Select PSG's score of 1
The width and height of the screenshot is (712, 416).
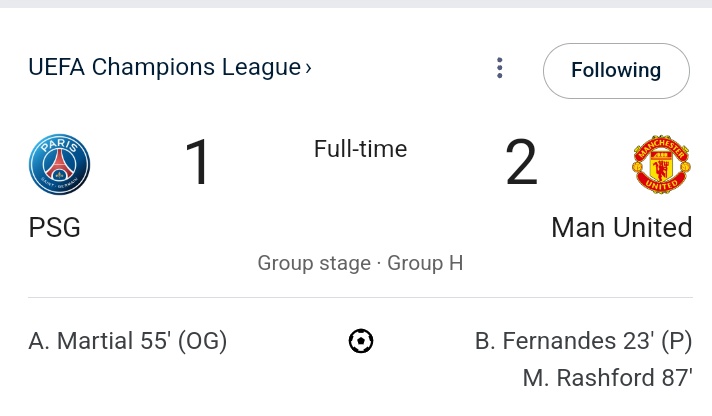coord(198,162)
